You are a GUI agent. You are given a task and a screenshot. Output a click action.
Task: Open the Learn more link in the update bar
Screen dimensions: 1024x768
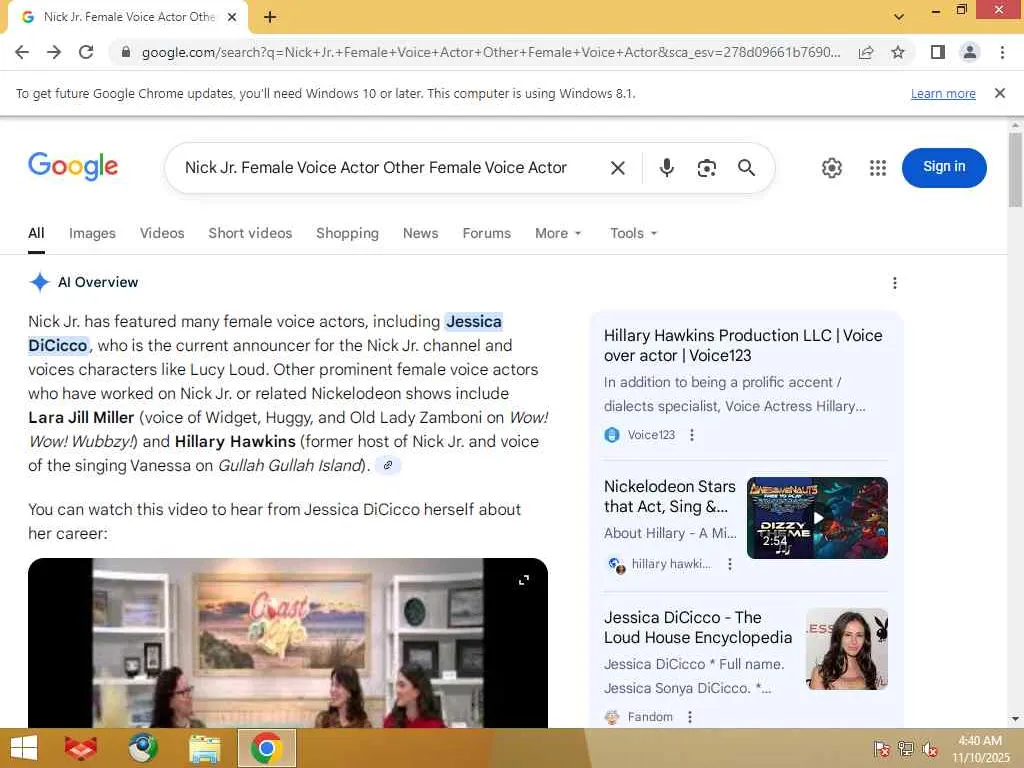click(x=943, y=93)
